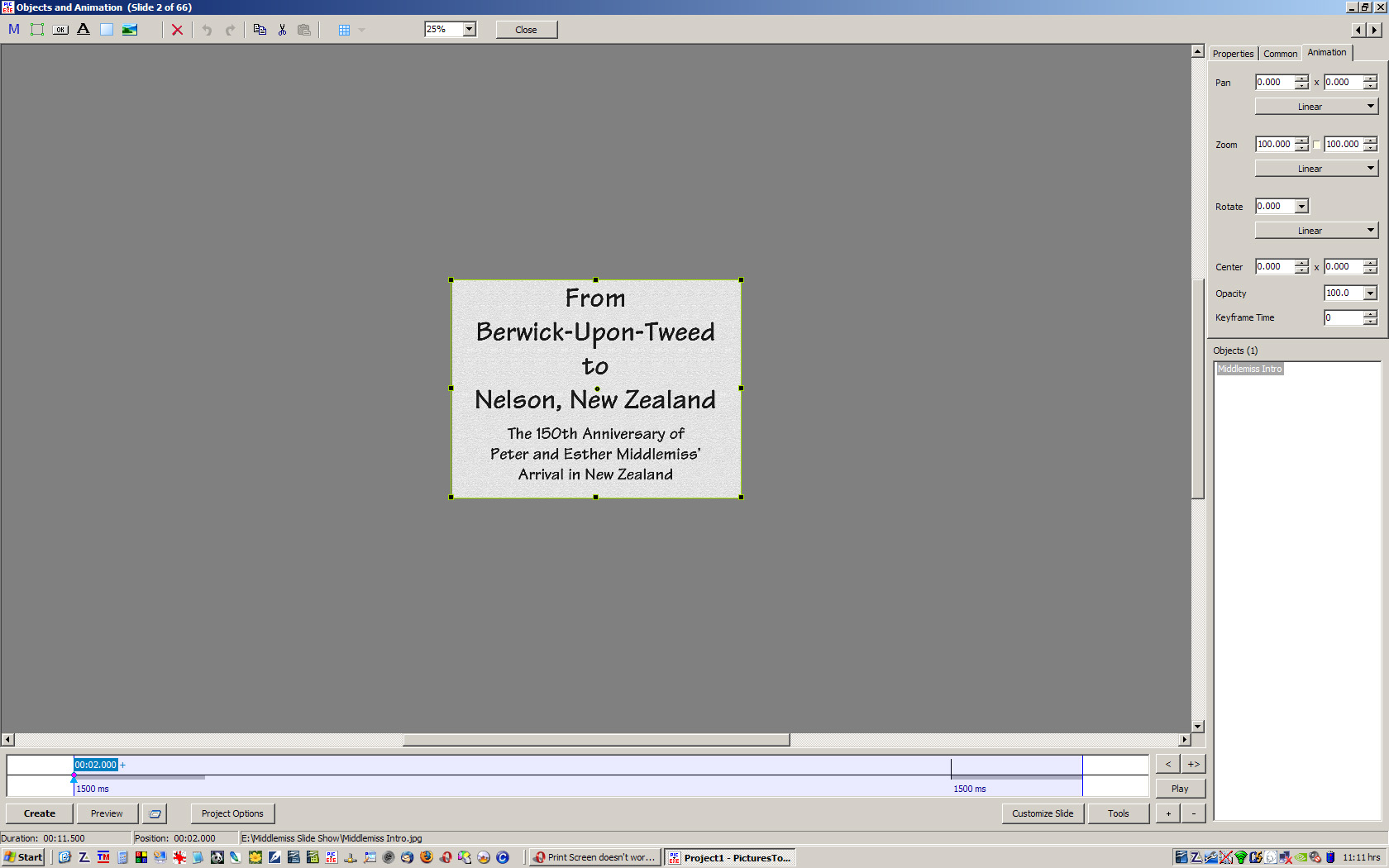Select the Add Frame tool icon

tap(37, 30)
